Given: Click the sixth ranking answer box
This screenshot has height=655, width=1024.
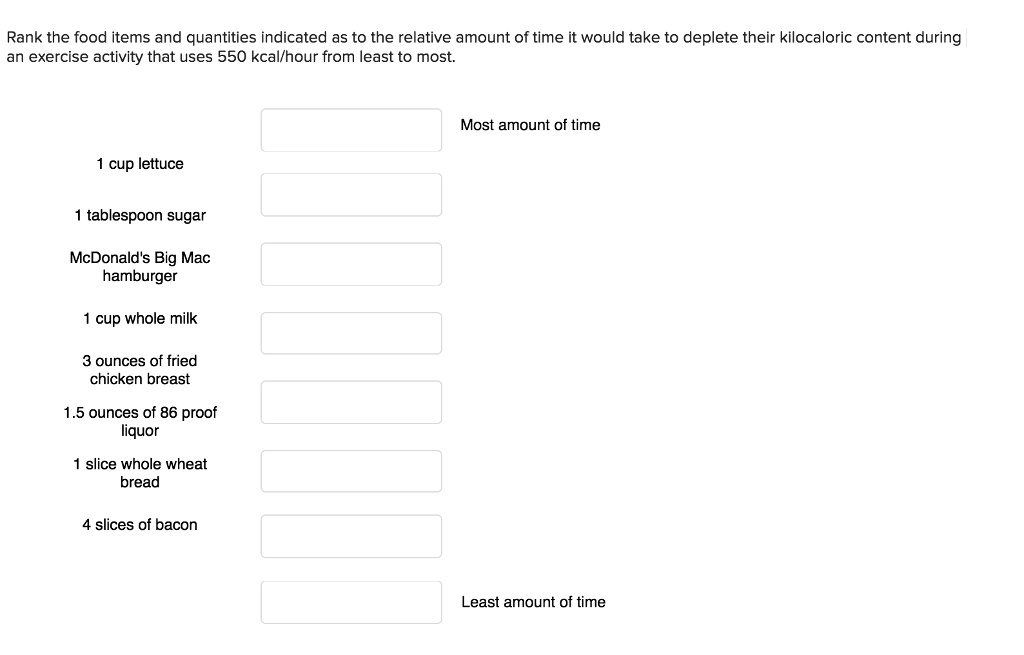Looking at the screenshot, I should (351, 470).
